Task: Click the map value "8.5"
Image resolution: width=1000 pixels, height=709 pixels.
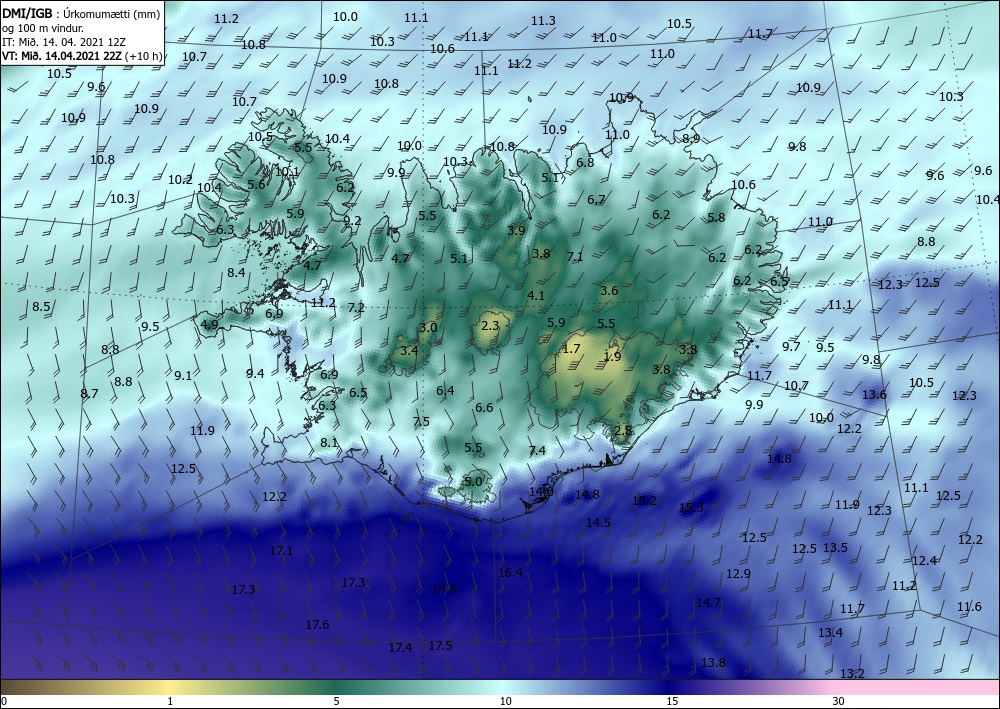Action: point(41,307)
